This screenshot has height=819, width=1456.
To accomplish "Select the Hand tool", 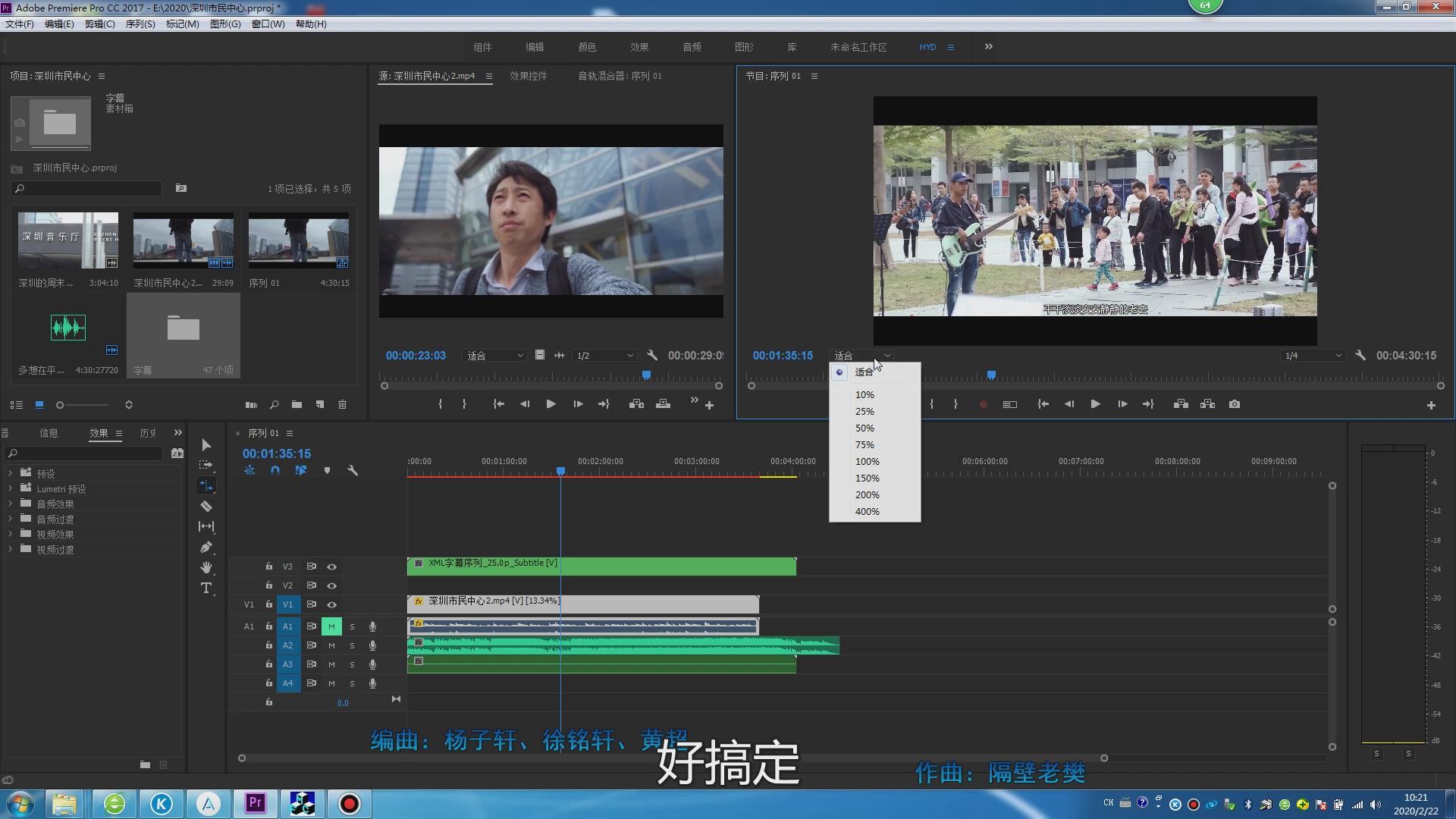I will click(x=206, y=567).
